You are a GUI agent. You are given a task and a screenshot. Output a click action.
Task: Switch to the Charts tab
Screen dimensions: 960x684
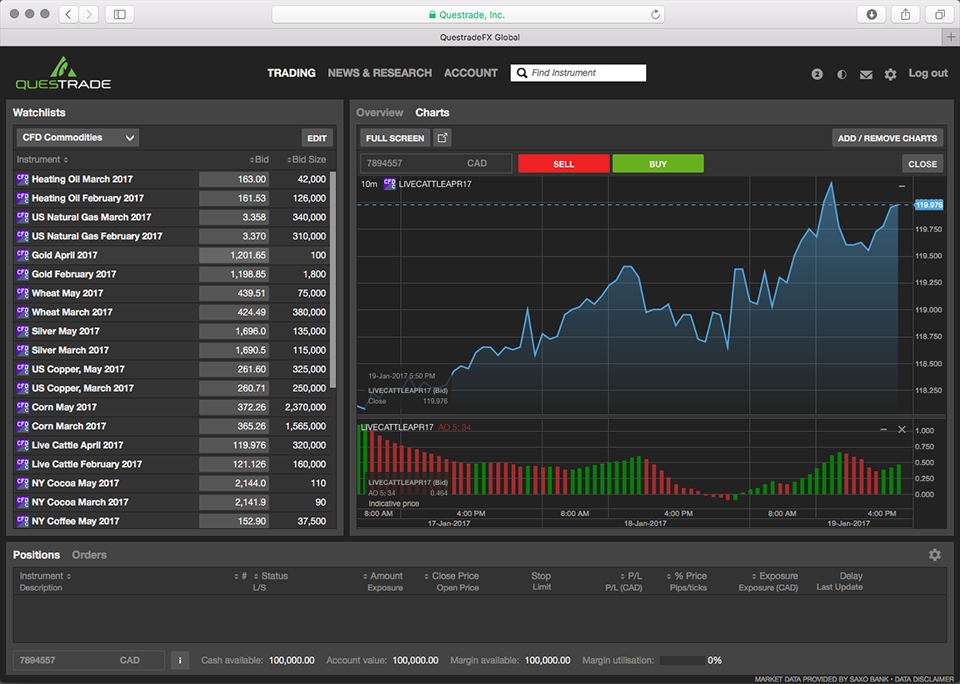(x=432, y=113)
